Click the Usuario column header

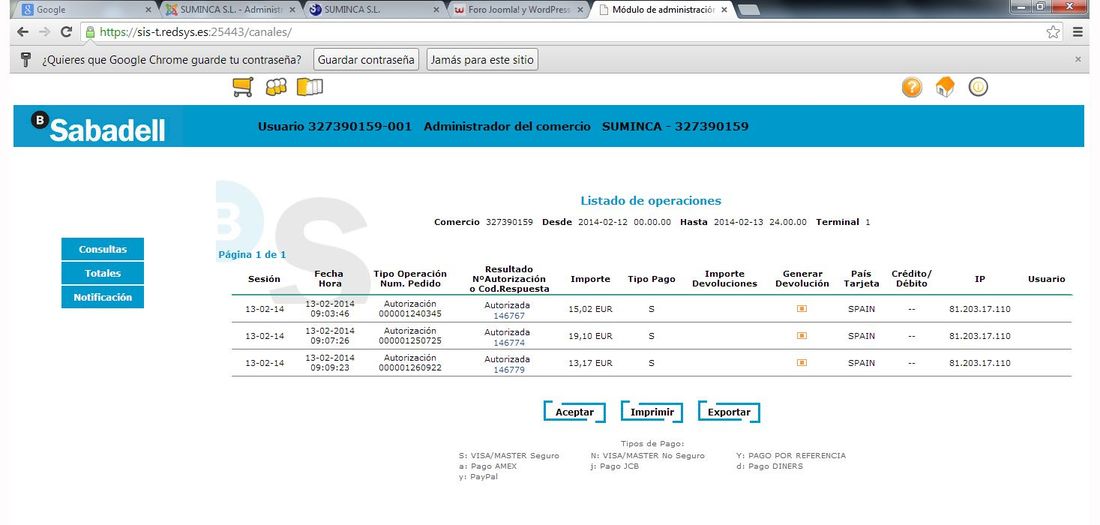pyautogui.click(x=1046, y=279)
